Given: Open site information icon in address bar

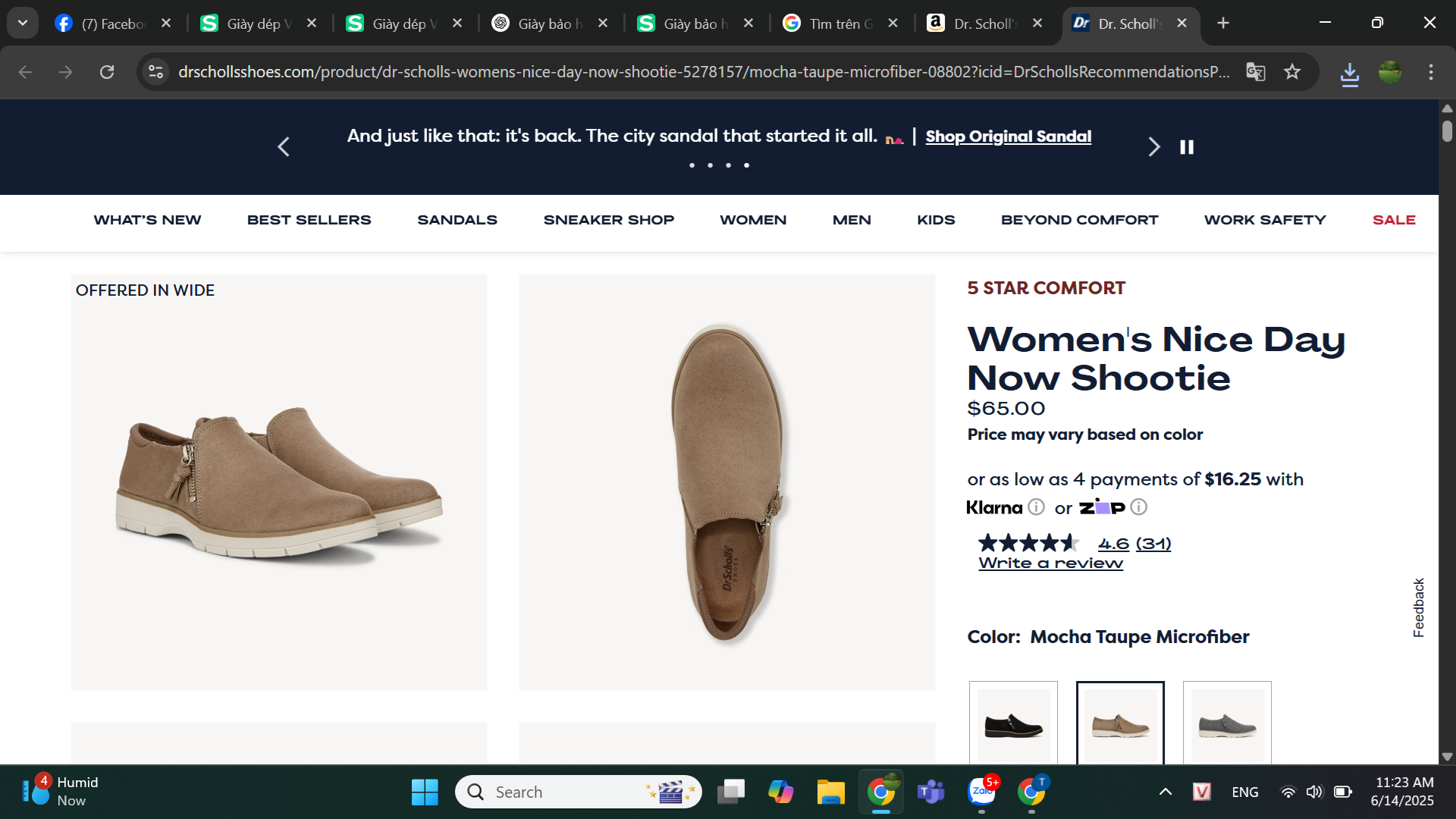Looking at the screenshot, I should (x=155, y=72).
